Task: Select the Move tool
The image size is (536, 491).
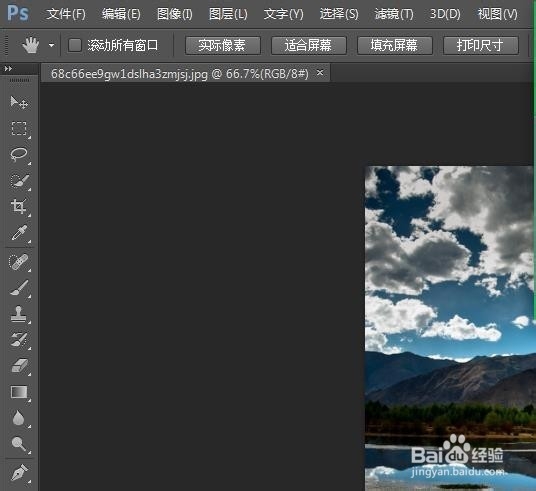Action: [19, 102]
